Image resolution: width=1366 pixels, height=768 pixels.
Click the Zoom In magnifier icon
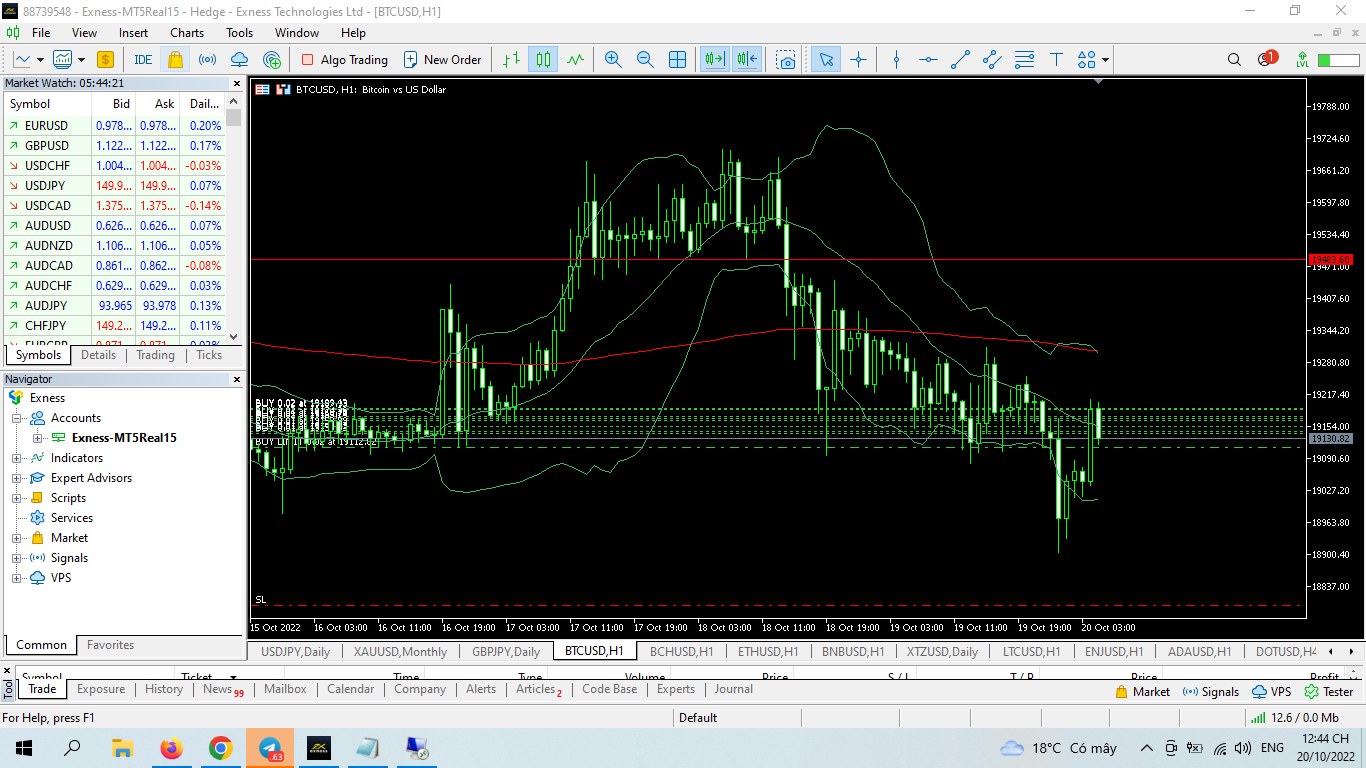[x=613, y=60]
